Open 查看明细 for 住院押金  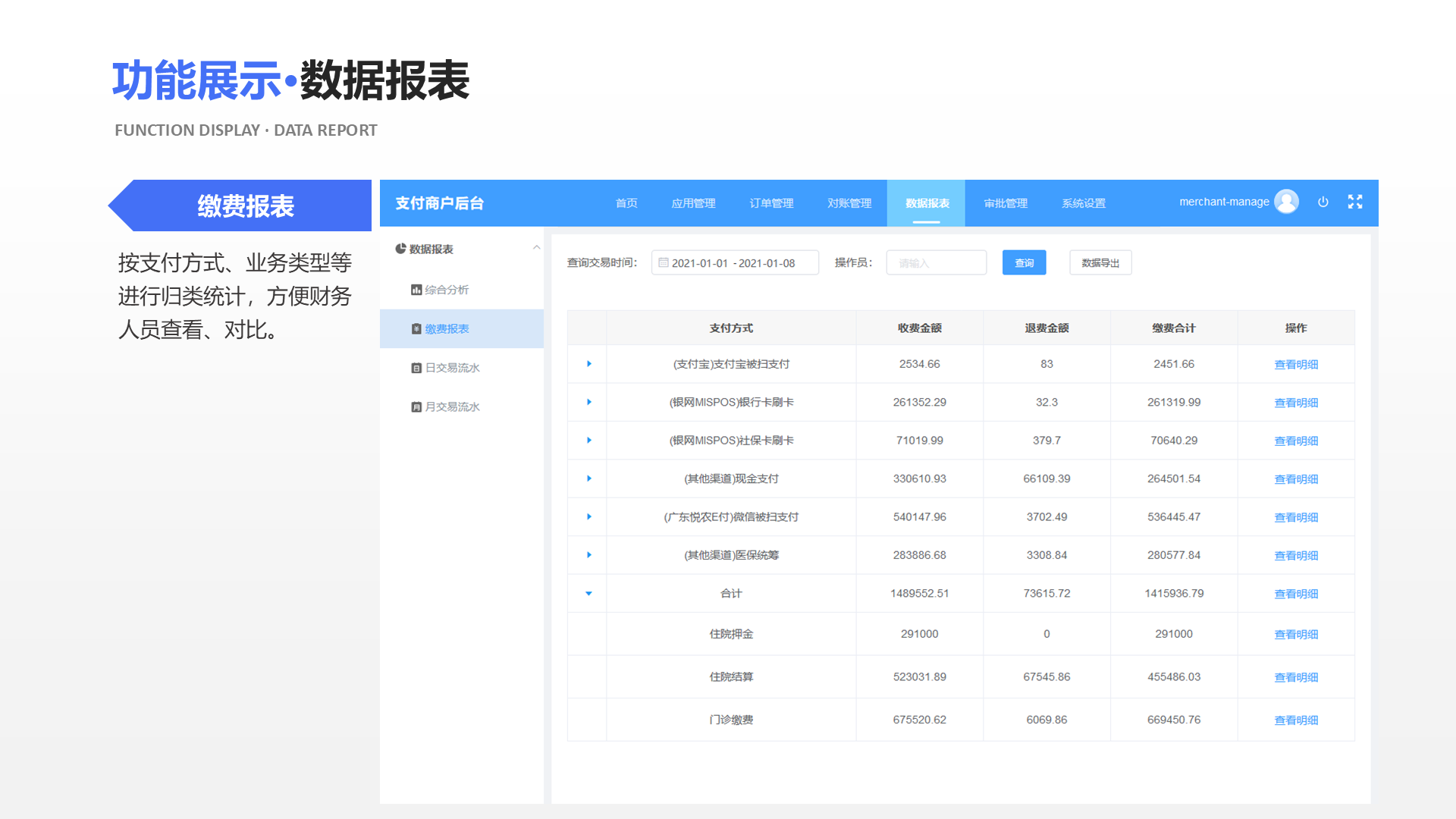[1296, 634]
